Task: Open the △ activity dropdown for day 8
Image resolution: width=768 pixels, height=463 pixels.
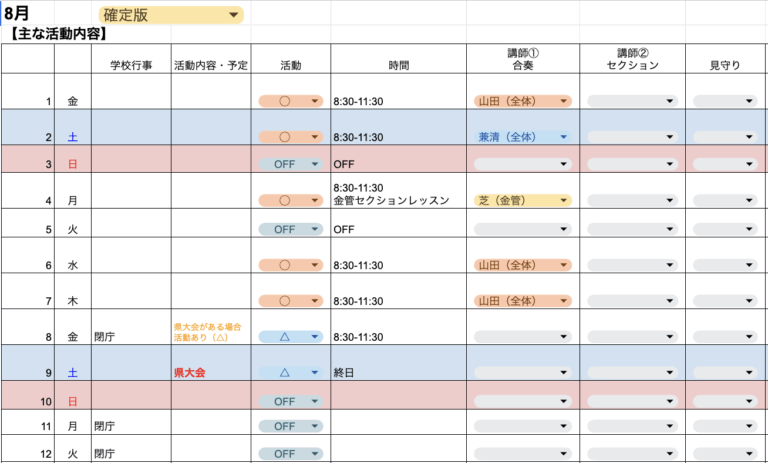Action: (x=314, y=337)
